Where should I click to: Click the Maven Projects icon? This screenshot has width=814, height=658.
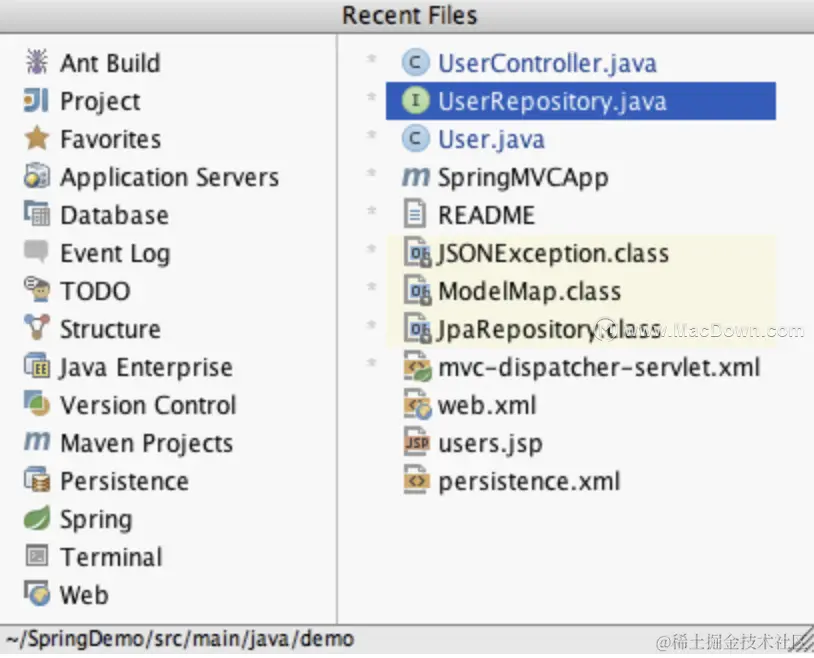(36, 442)
